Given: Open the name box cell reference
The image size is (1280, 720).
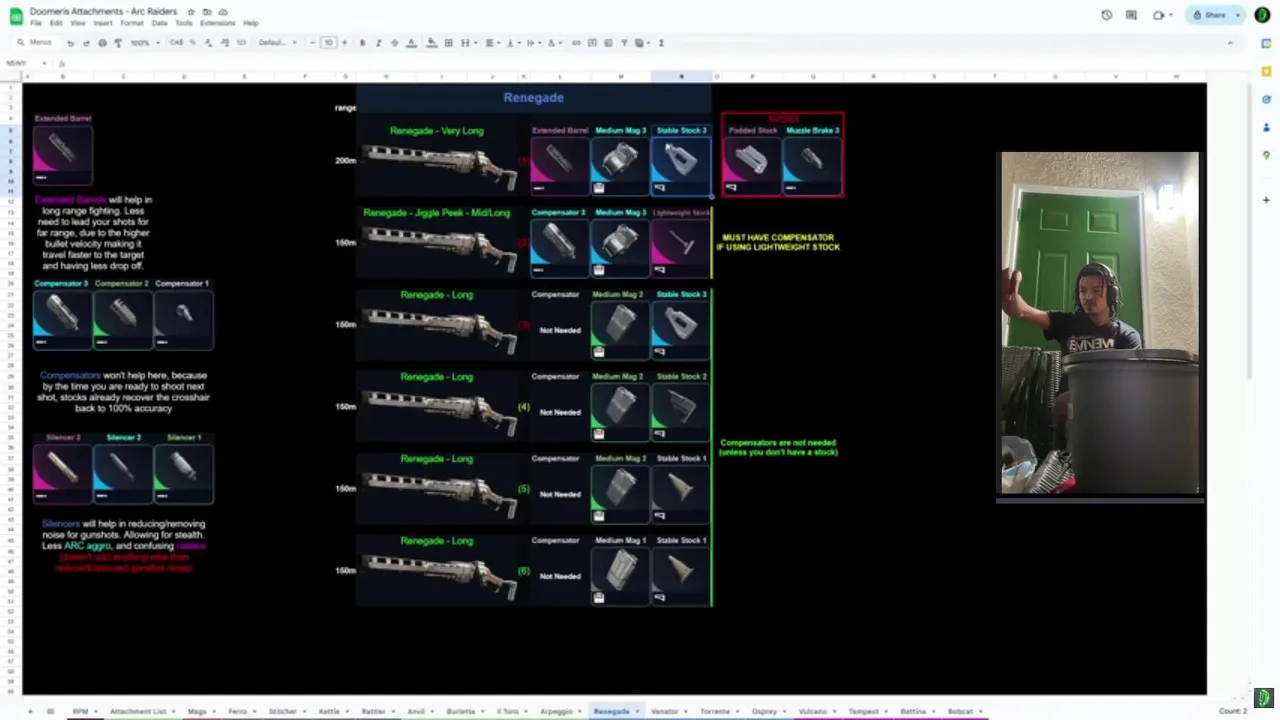Looking at the screenshot, I should tap(22, 63).
